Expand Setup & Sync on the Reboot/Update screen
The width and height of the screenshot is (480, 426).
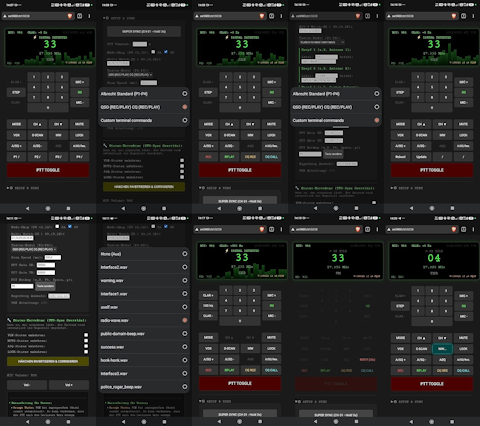(x=407, y=188)
